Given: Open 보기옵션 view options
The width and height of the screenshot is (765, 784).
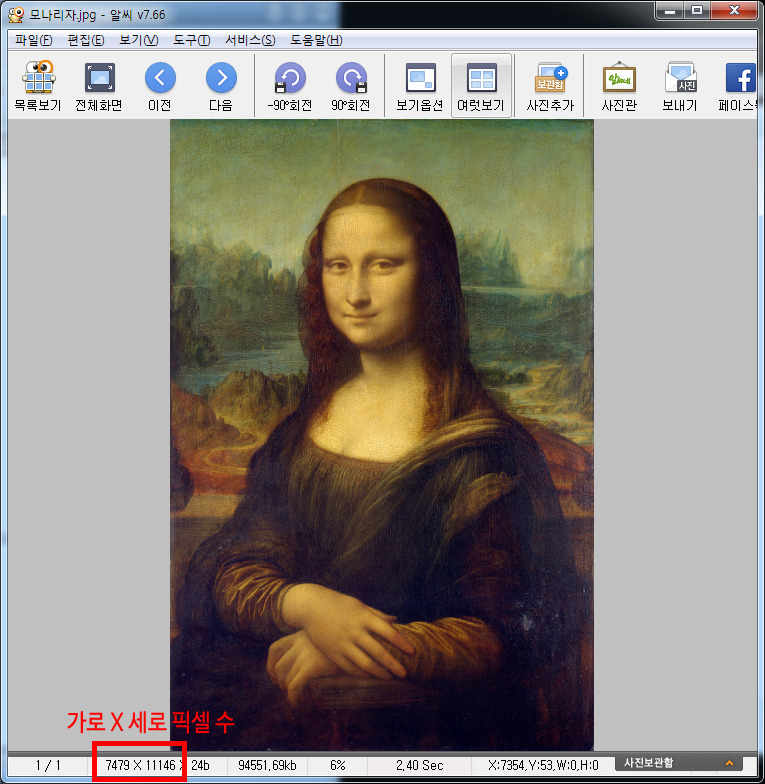Looking at the screenshot, I should tap(420, 86).
